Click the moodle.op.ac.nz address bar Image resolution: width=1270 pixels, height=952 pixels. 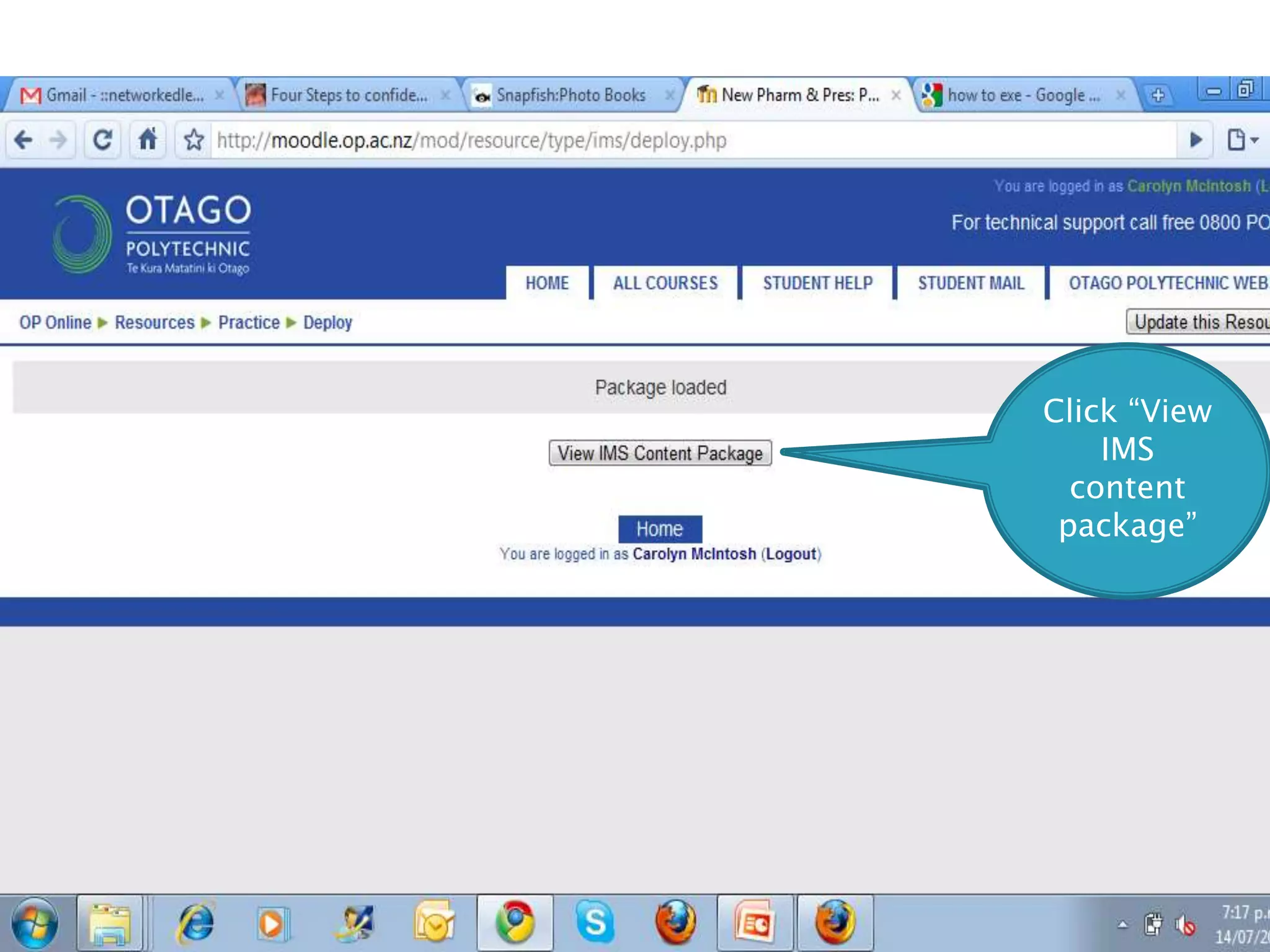point(693,140)
